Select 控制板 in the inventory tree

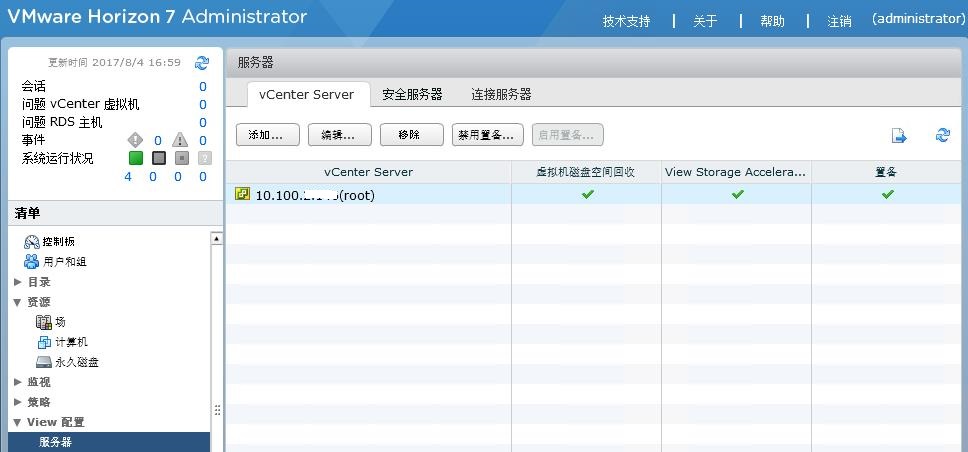(59, 241)
